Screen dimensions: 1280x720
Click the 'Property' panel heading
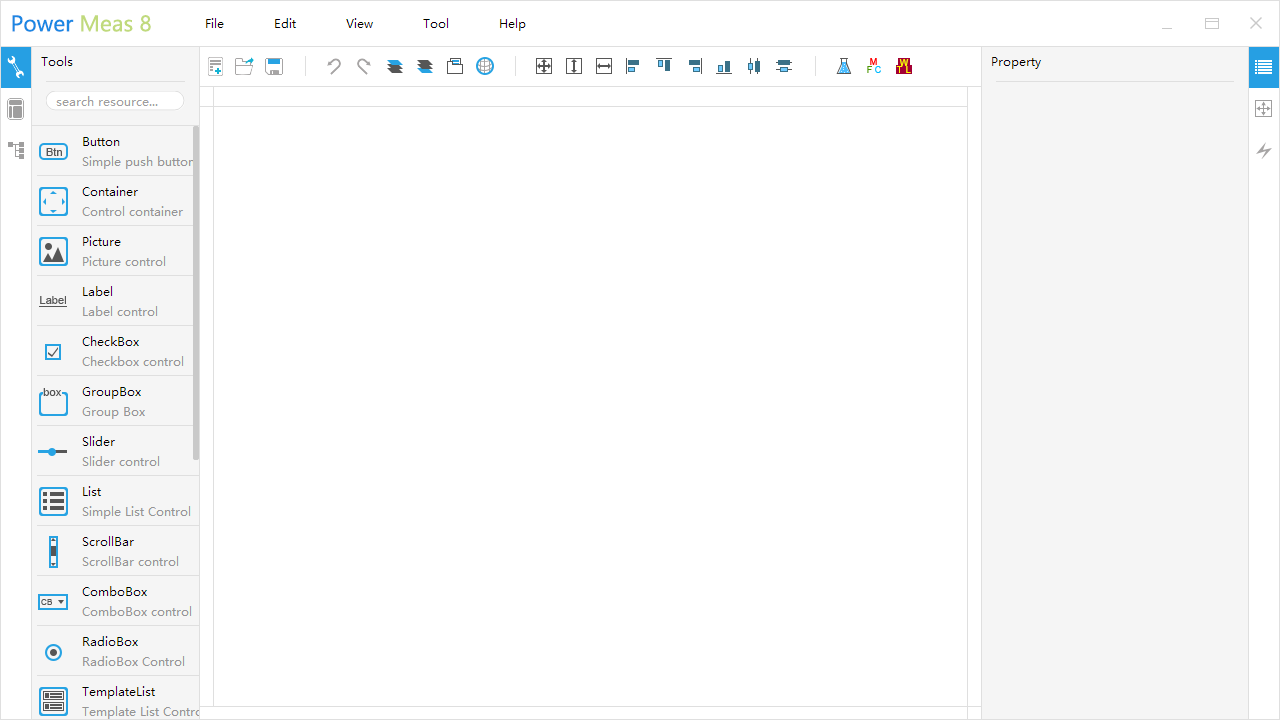(1016, 62)
